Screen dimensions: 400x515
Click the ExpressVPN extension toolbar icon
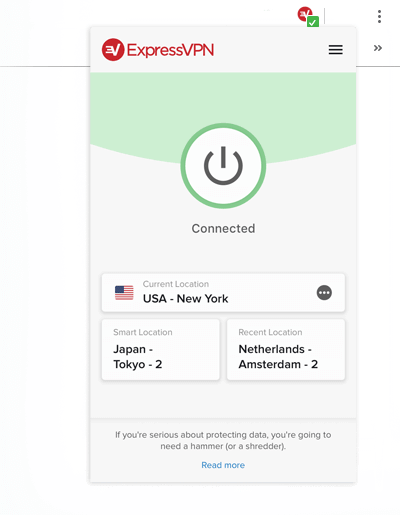pyautogui.click(x=307, y=16)
